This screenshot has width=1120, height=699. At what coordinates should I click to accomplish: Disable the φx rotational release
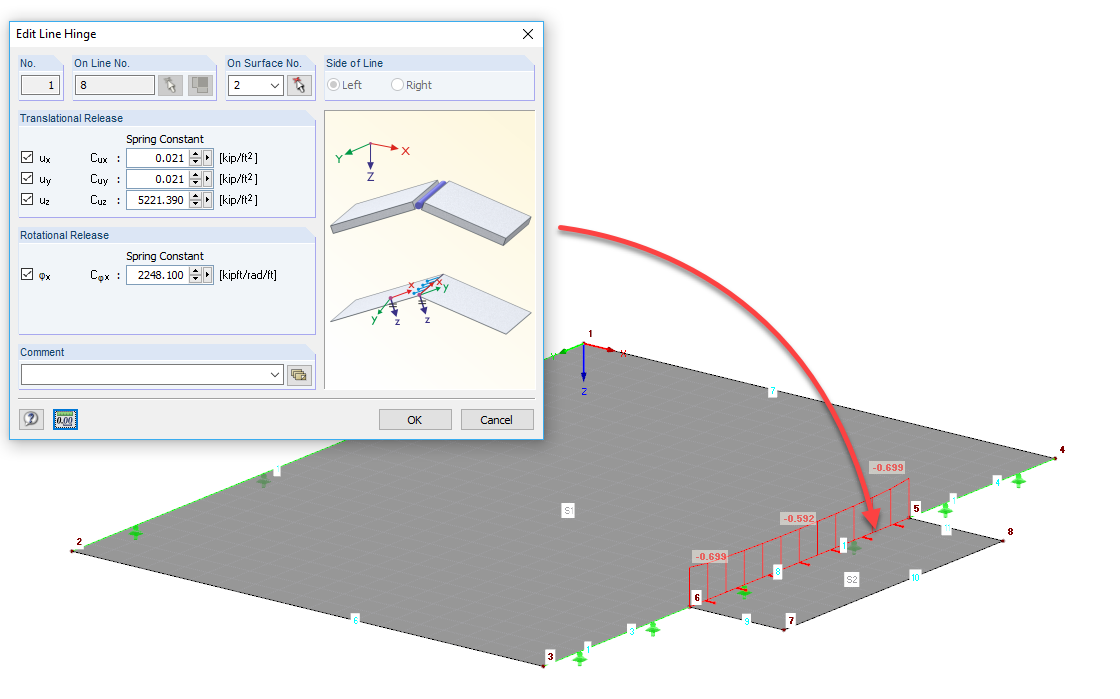(x=26, y=274)
